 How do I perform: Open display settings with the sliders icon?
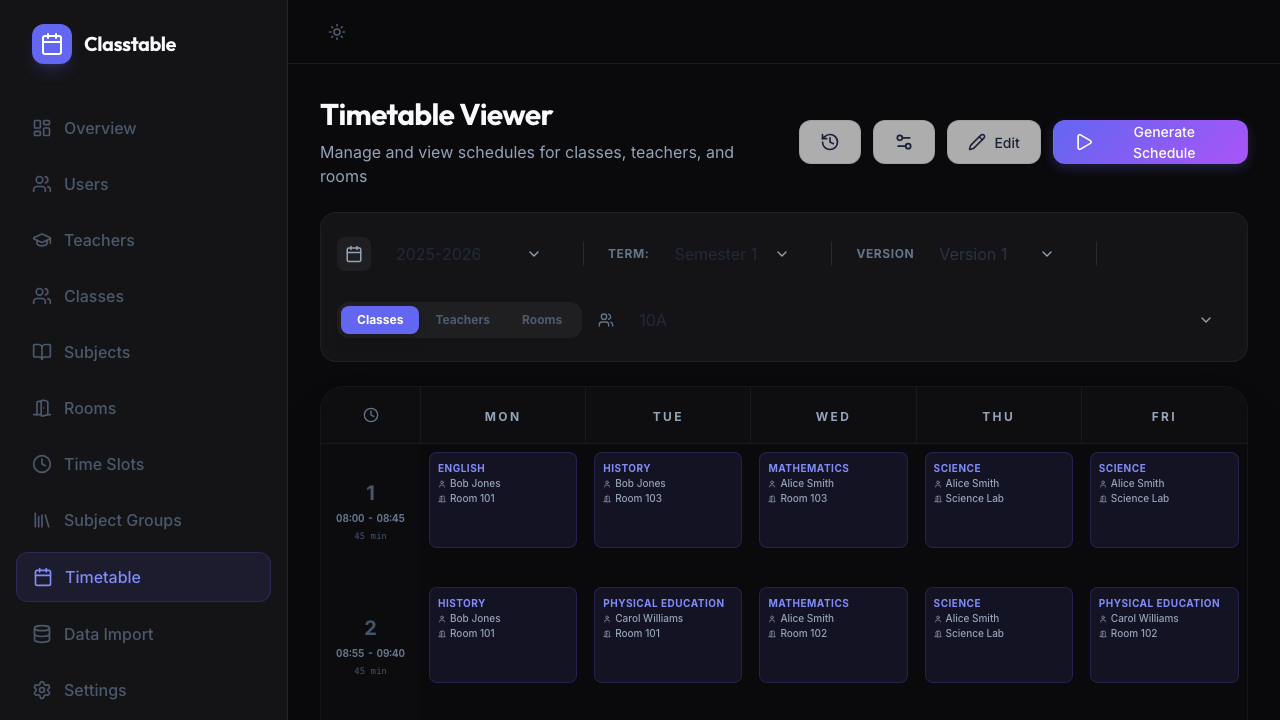pos(903,141)
